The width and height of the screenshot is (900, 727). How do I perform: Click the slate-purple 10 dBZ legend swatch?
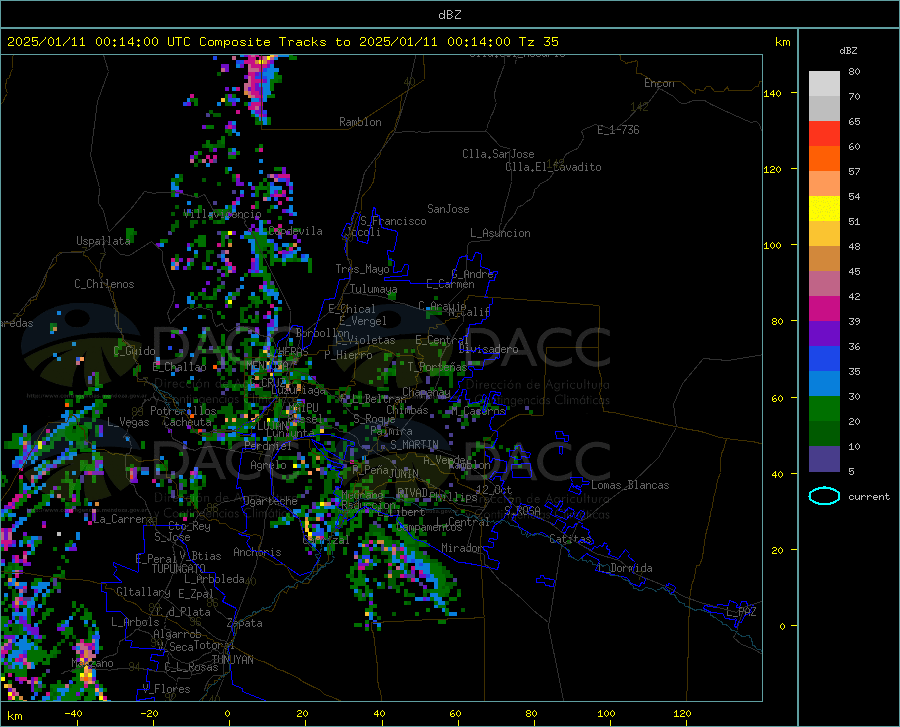(824, 458)
